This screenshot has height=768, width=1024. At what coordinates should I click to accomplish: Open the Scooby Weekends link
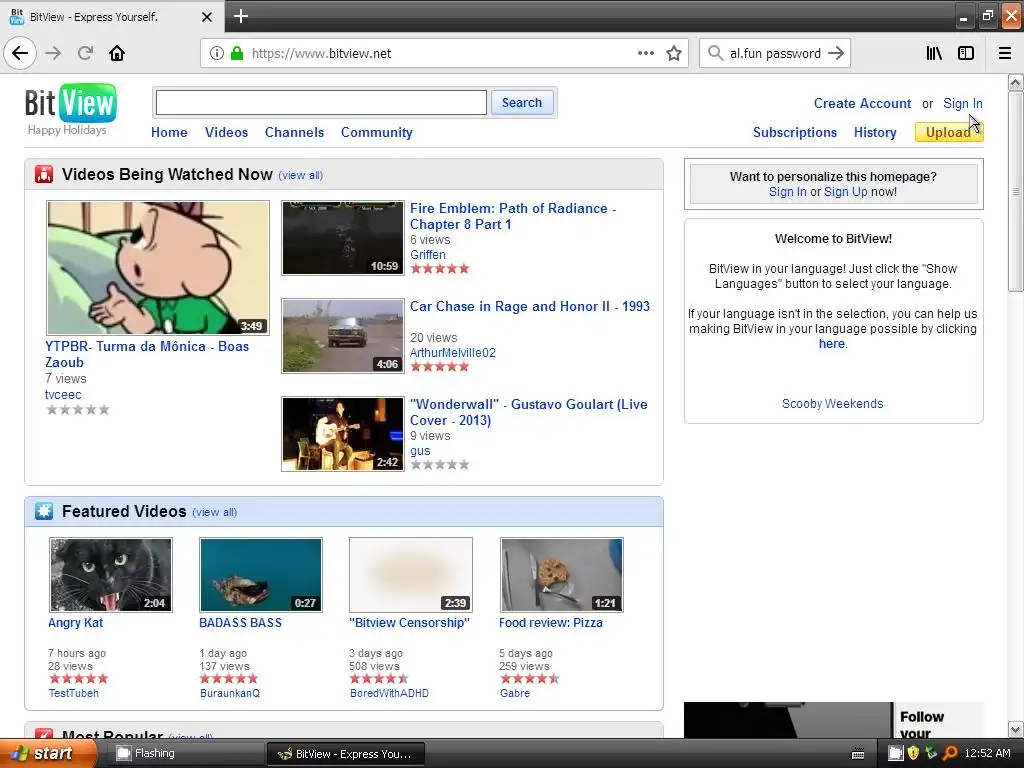pos(833,404)
